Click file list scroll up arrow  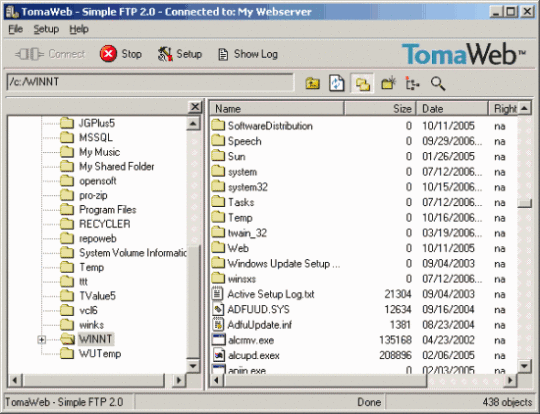pos(524,108)
